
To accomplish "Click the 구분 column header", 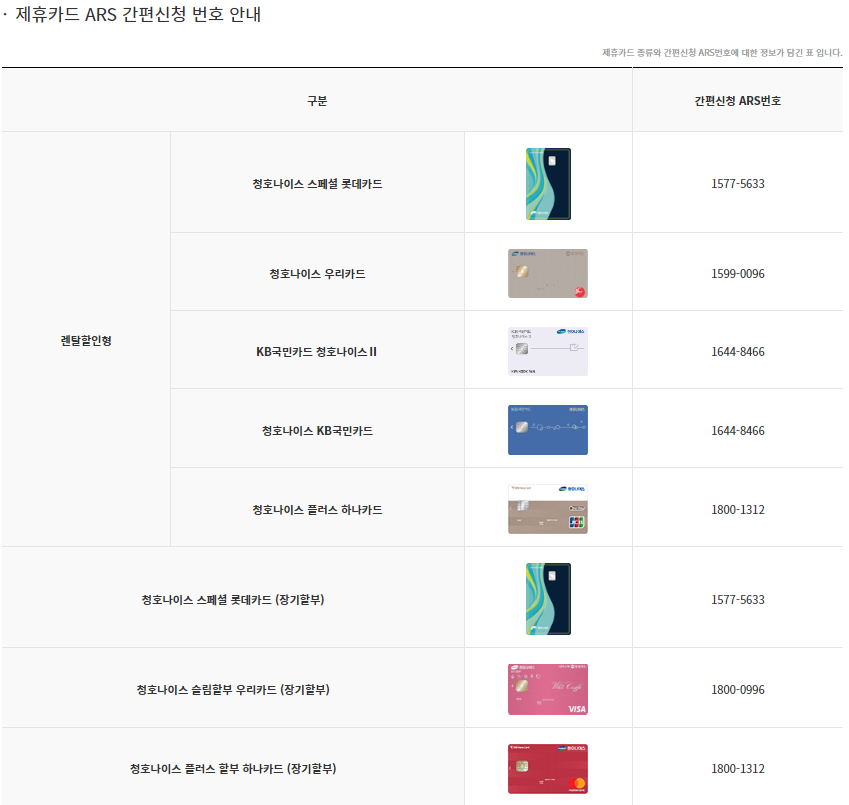I will pyautogui.click(x=317, y=101).
